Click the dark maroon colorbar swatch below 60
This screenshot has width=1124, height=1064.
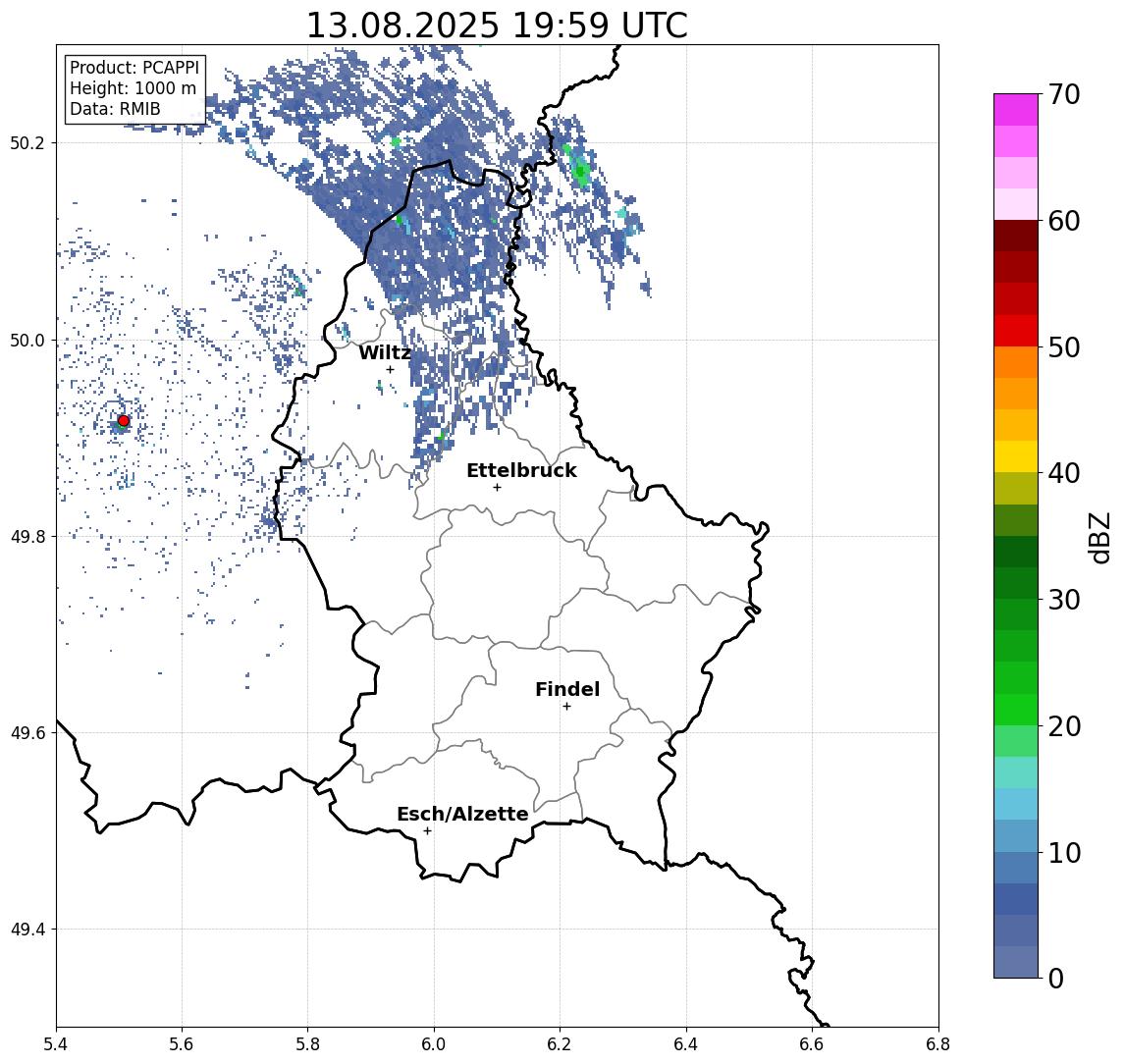(1016, 236)
